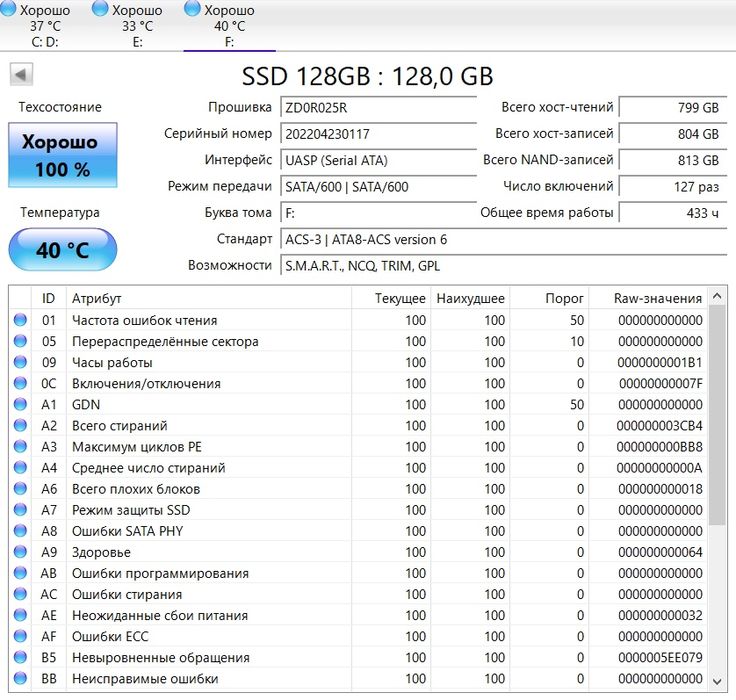
Task: Click the features field S.M.A.R.T., NCQ, TRIM, GPL
Action: pos(504,266)
